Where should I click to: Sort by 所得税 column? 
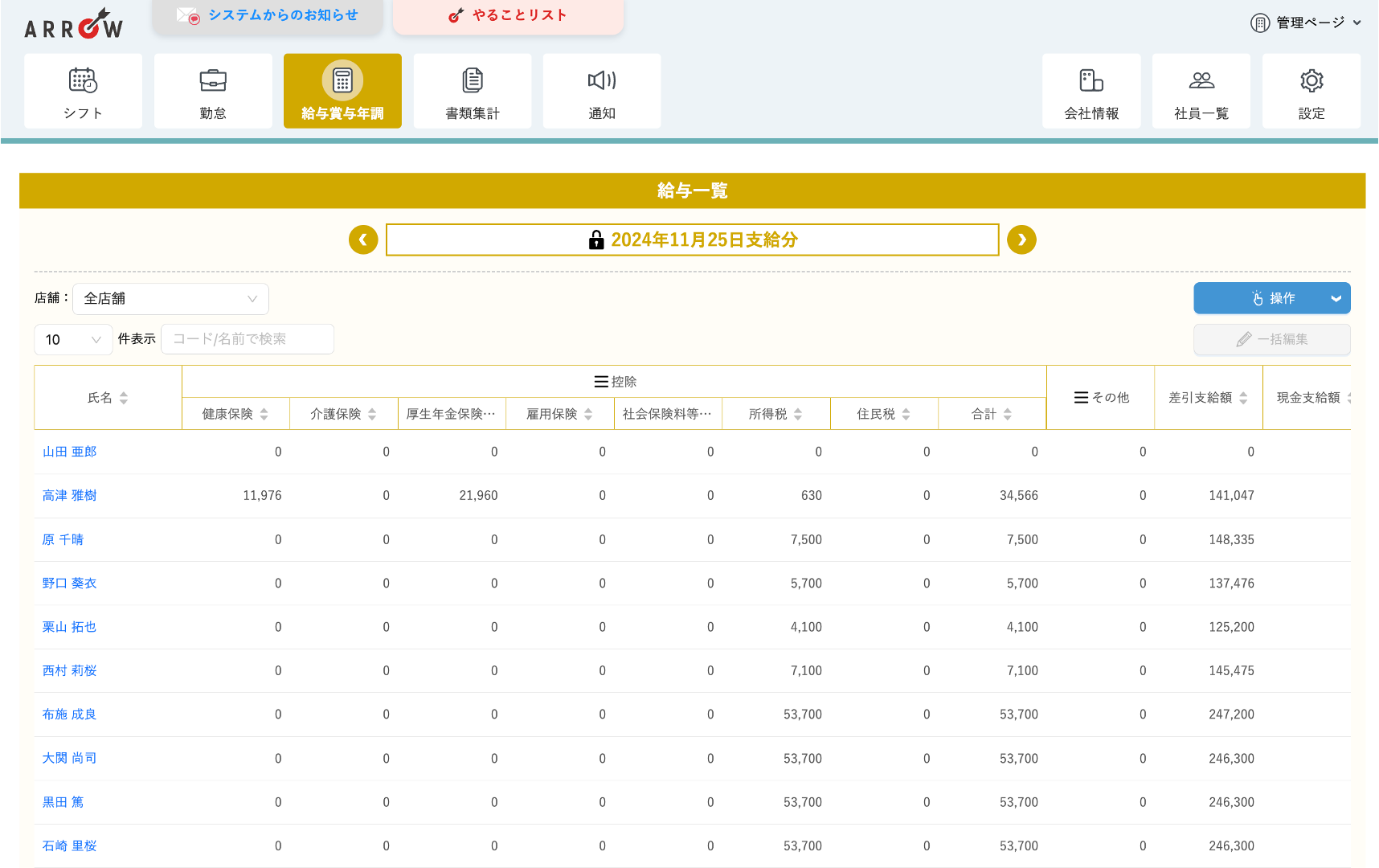[776, 414]
